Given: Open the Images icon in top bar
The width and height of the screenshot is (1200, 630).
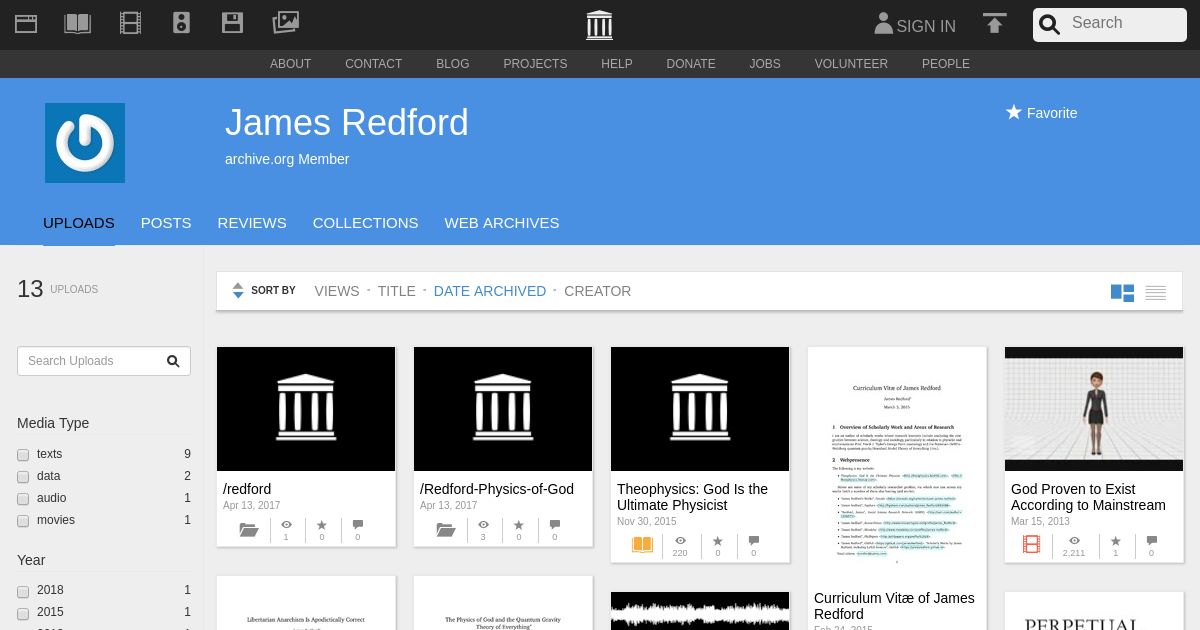Looking at the screenshot, I should tap(286, 22).
